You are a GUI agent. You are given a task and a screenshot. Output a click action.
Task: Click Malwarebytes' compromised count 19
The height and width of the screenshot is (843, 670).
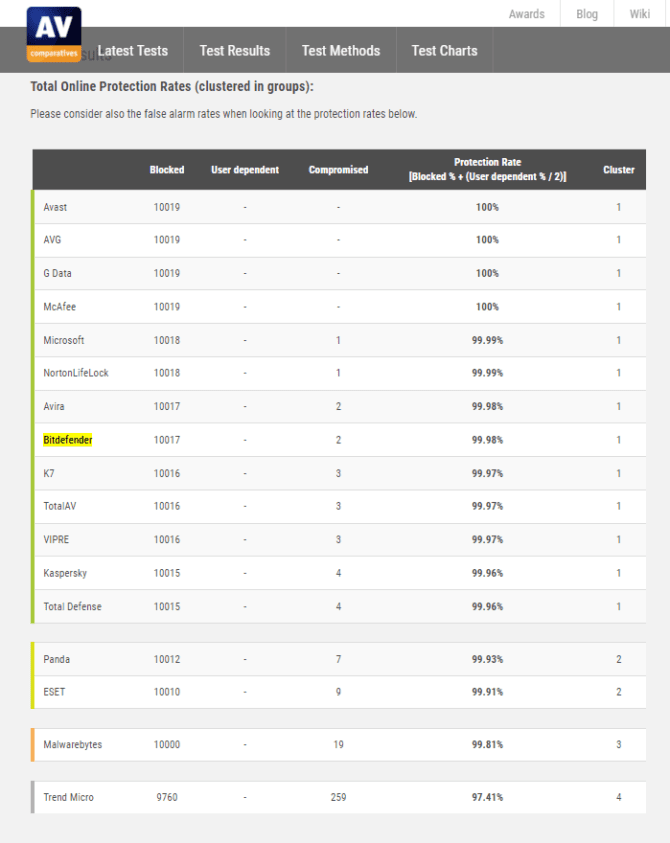tap(338, 745)
